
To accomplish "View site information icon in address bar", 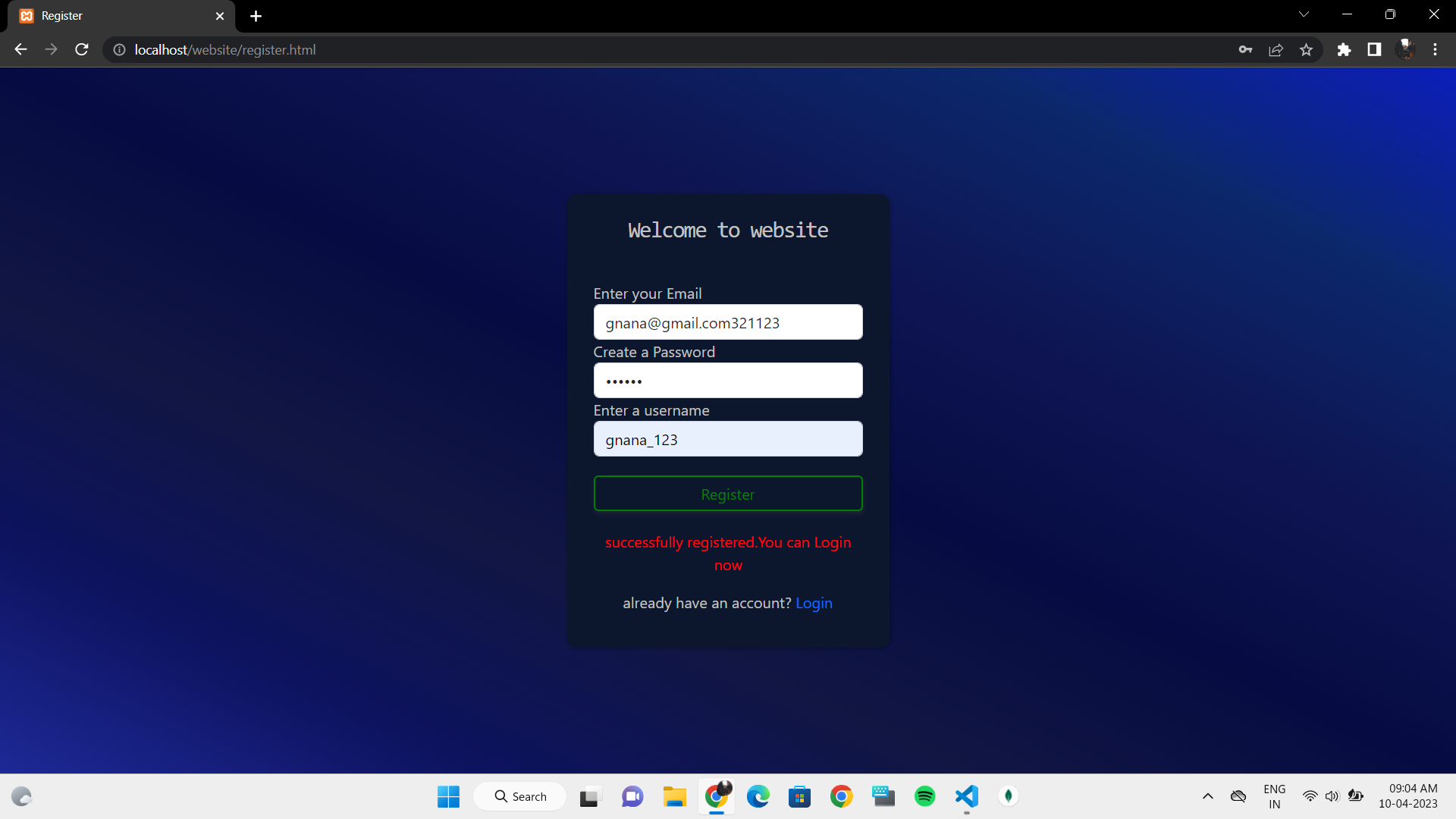I will [119, 49].
